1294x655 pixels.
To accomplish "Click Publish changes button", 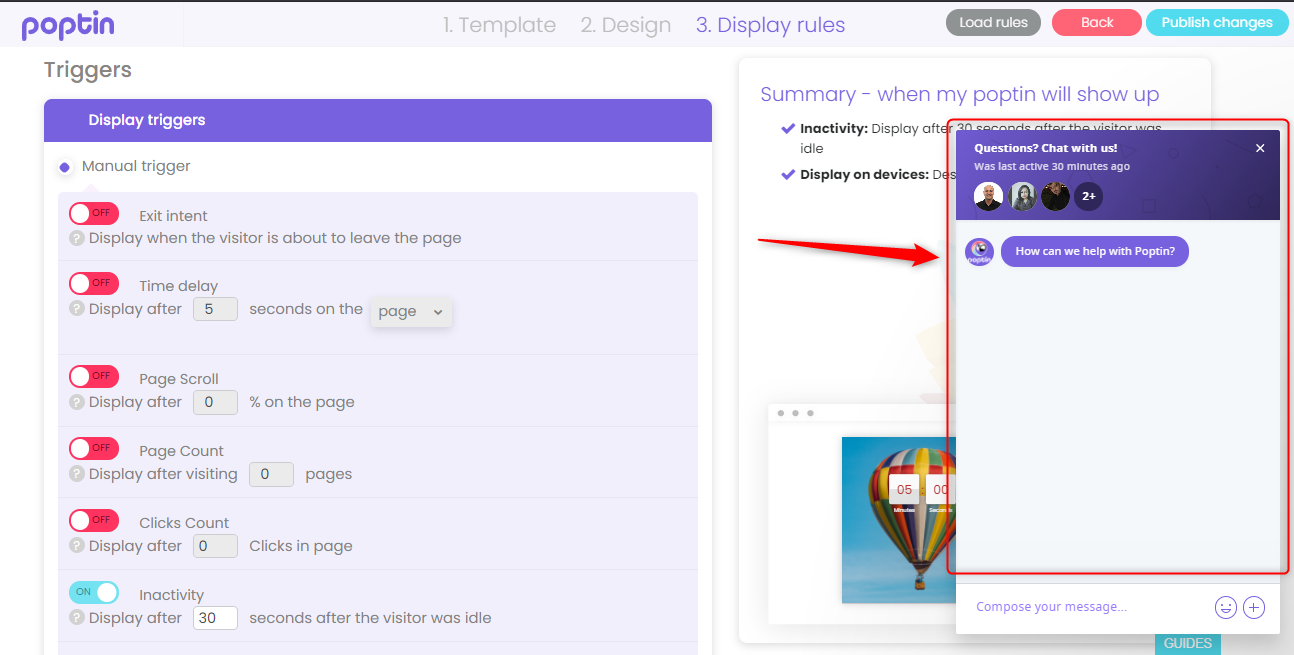I will tap(1217, 22).
